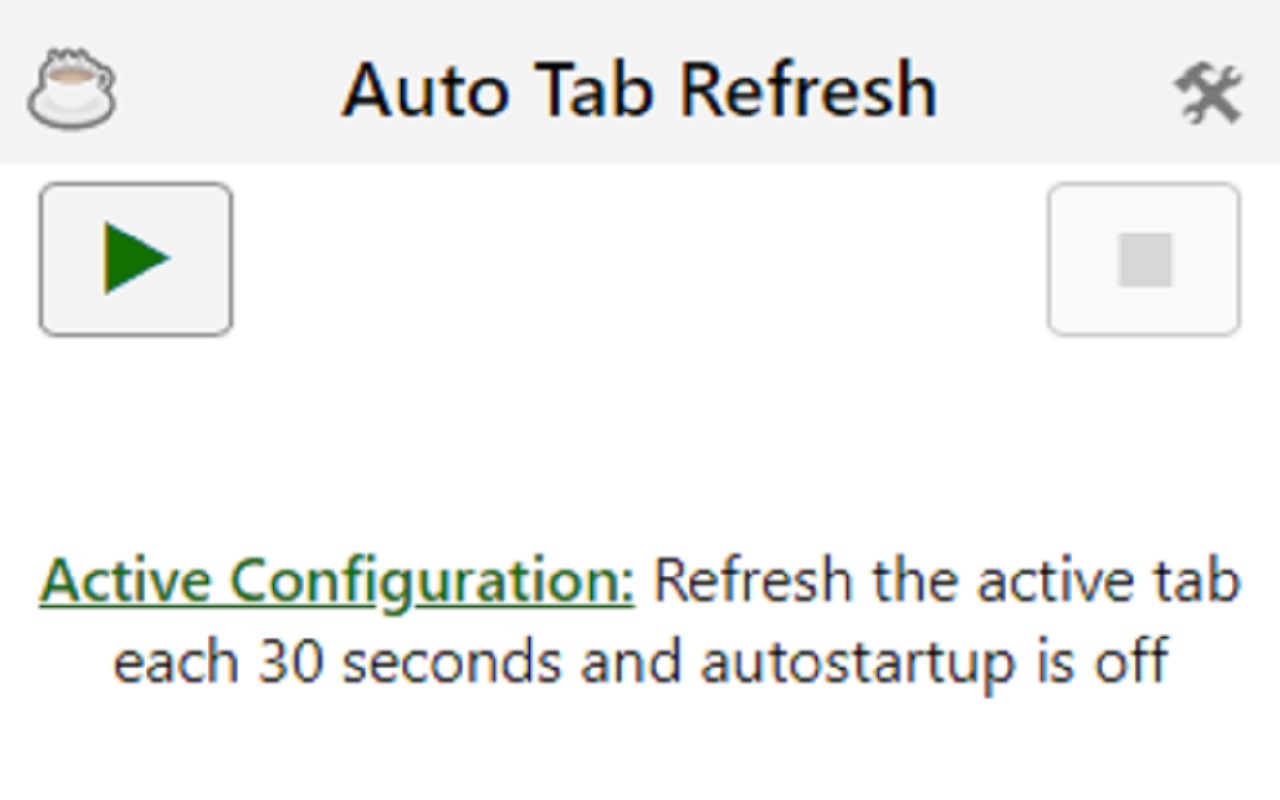The width and height of the screenshot is (1280, 800).
Task: Buy the developer a coffee via cup icon
Action: click(x=71, y=90)
